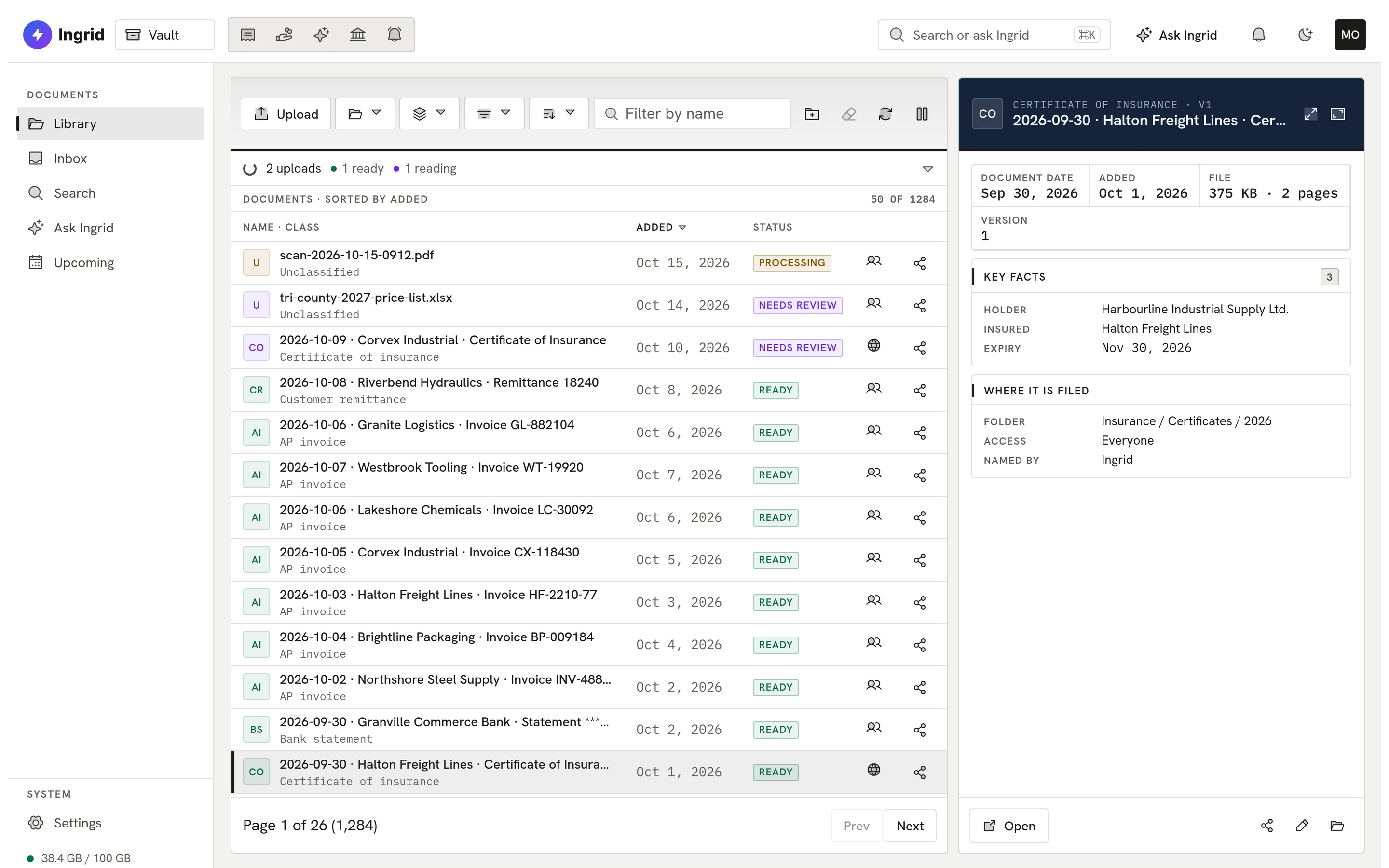Click the Upload button
The height and width of the screenshot is (868, 1389).
click(x=286, y=114)
